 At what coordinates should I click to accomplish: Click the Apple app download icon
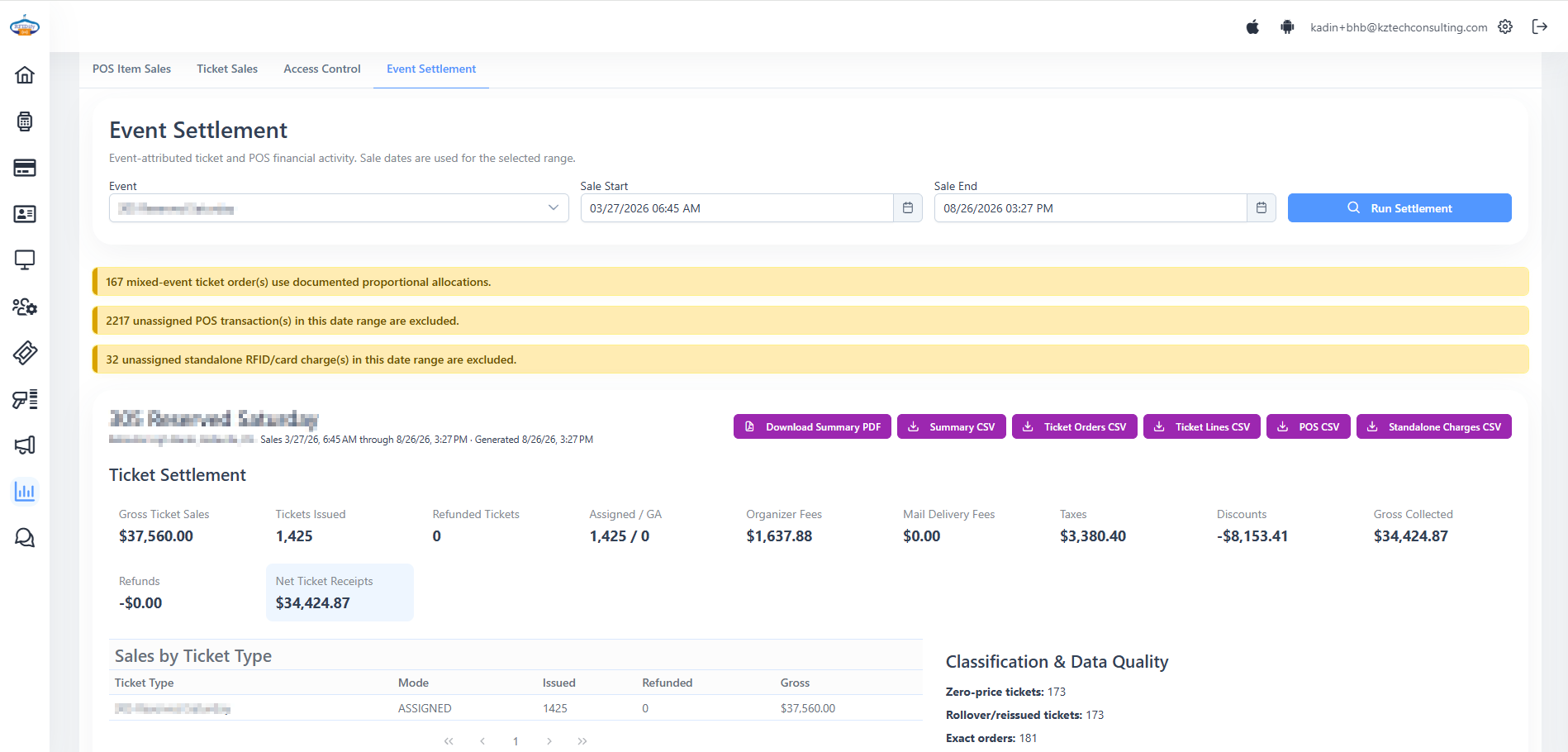click(x=1252, y=27)
